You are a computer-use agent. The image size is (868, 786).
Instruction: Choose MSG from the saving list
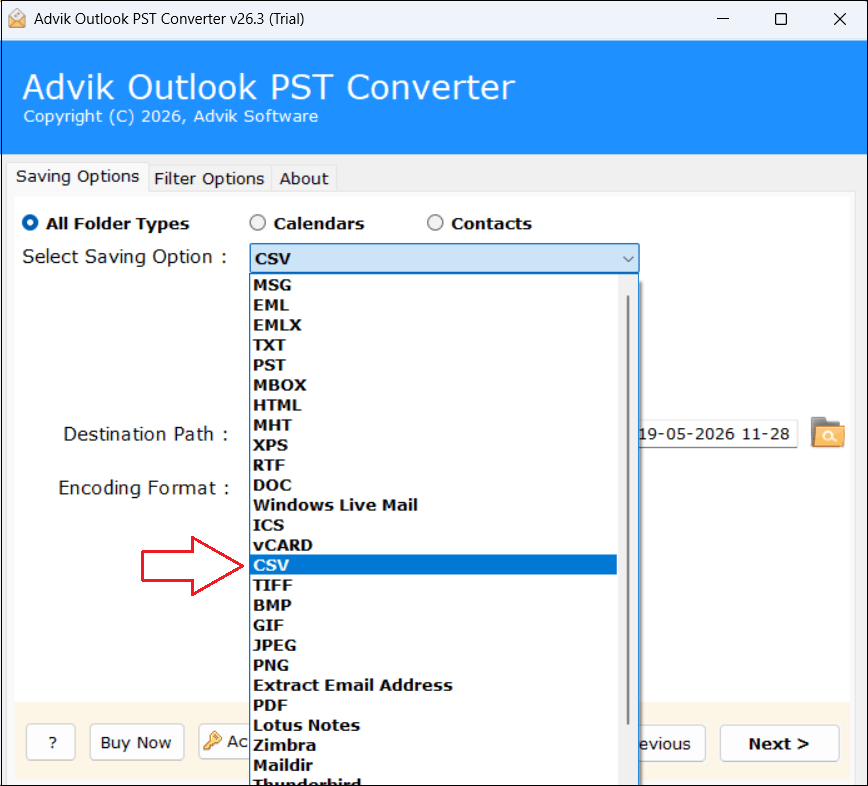[434, 285]
